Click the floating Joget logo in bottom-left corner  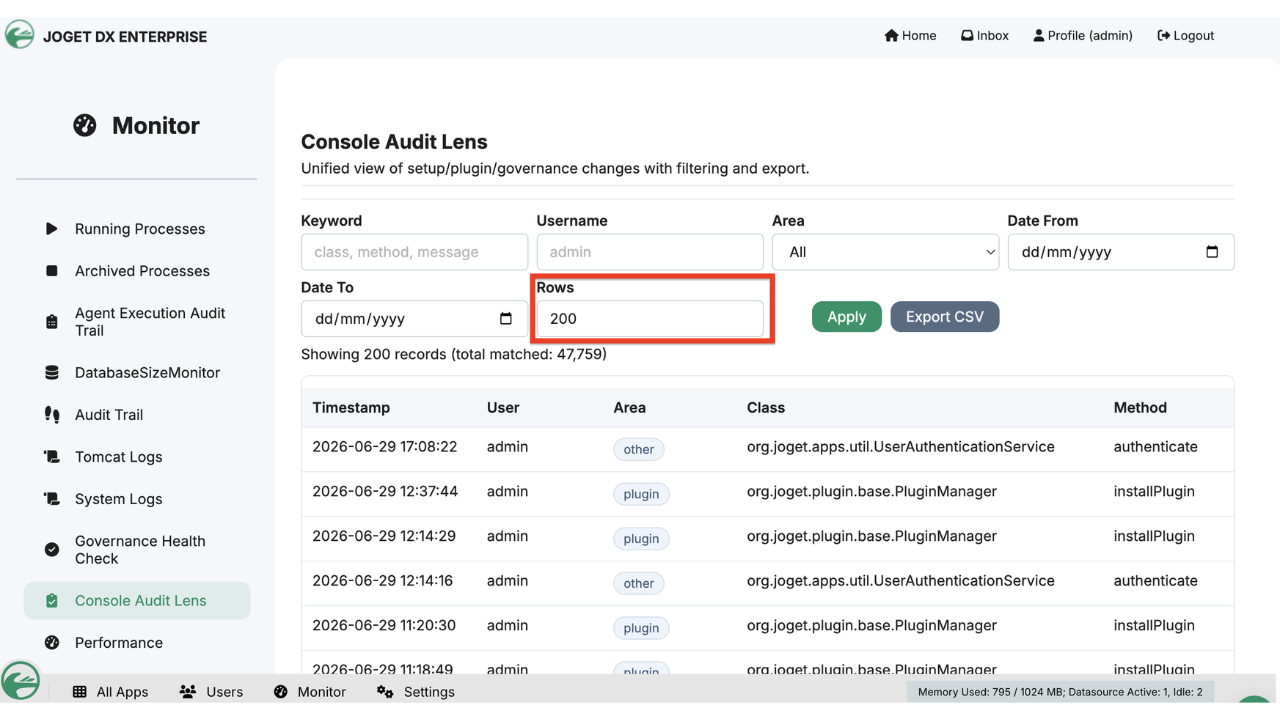(20, 681)
